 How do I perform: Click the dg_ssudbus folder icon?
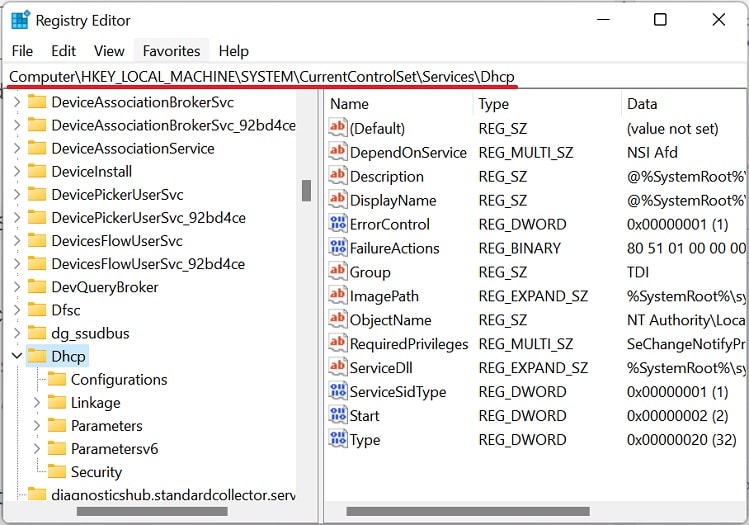(37, 333)
